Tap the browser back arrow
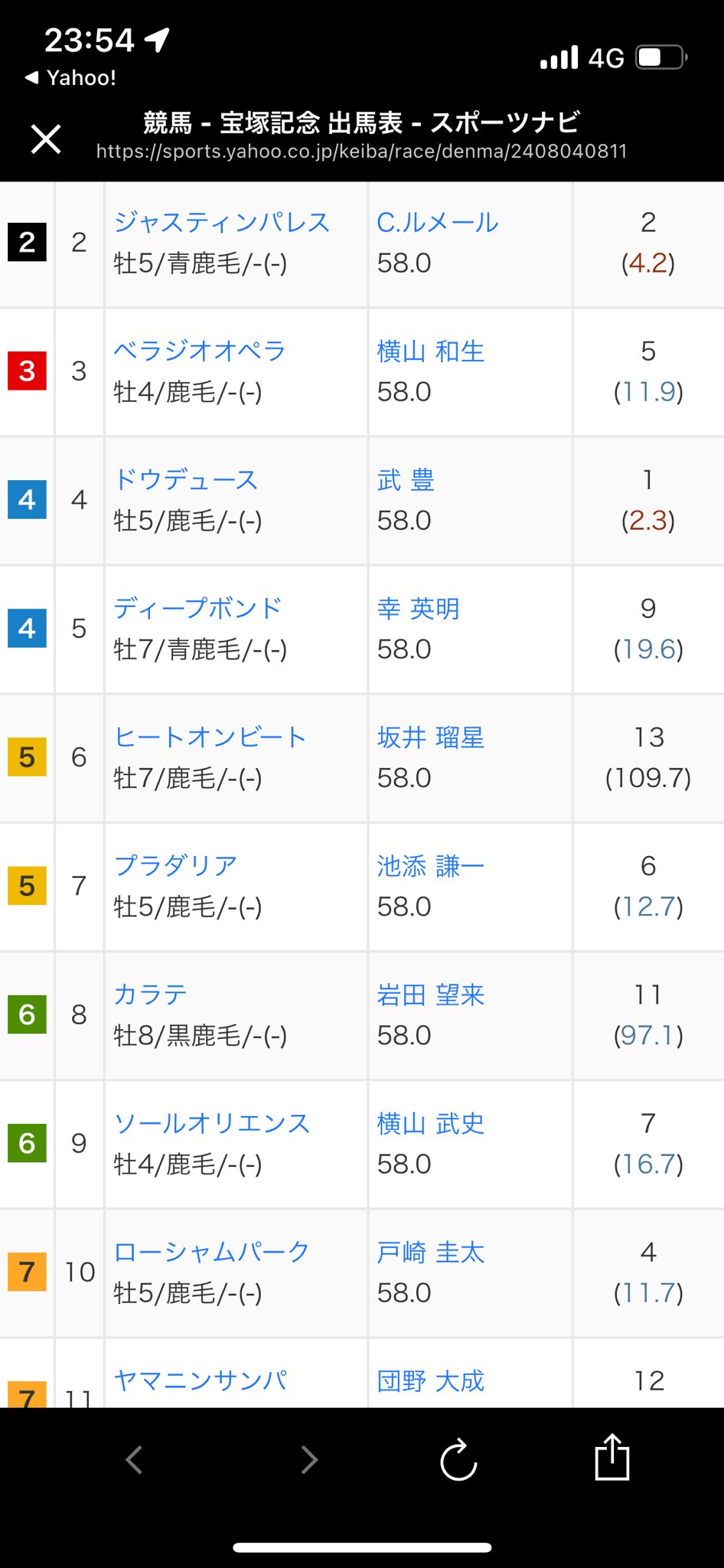 [x=135, y=1459]
